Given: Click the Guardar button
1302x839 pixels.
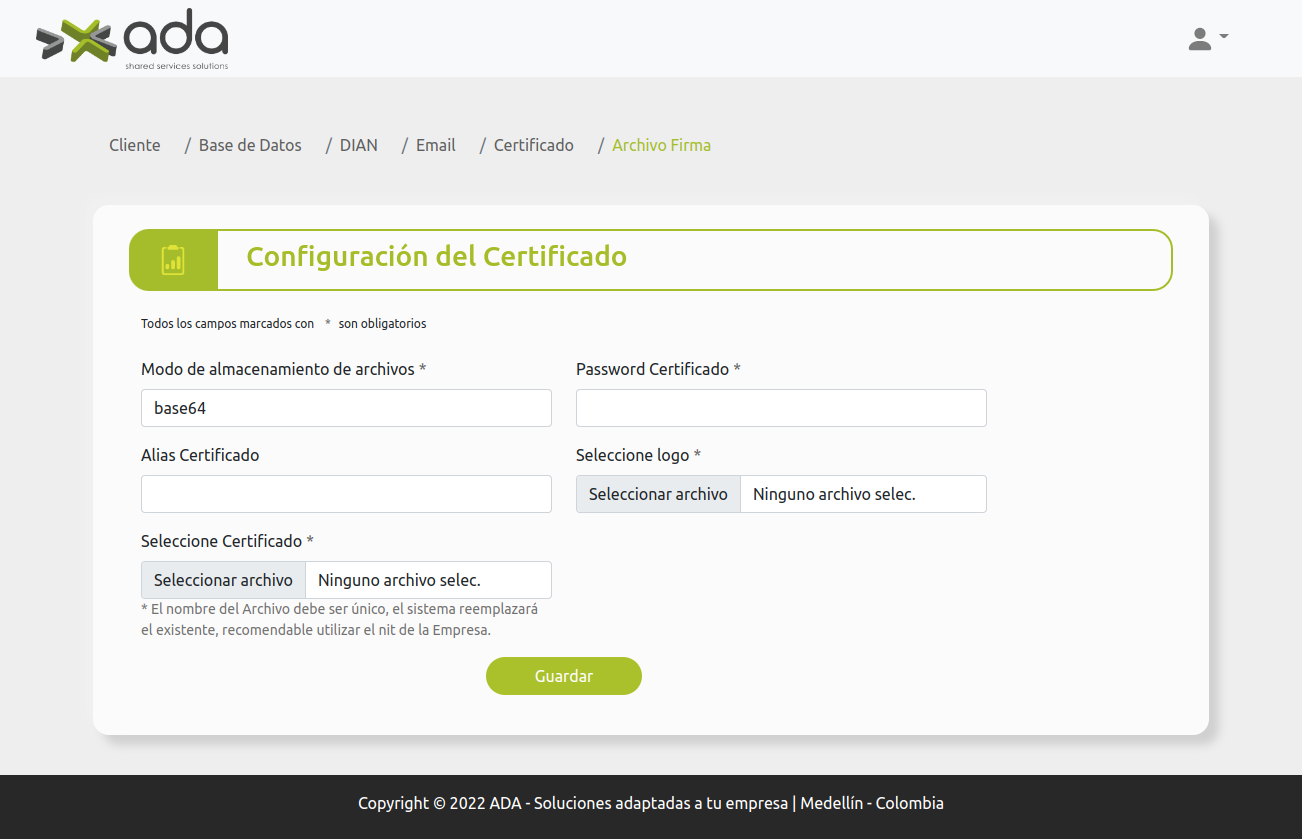Looking at the screenshot, I should pyautogui.click(x=563, y=676).
